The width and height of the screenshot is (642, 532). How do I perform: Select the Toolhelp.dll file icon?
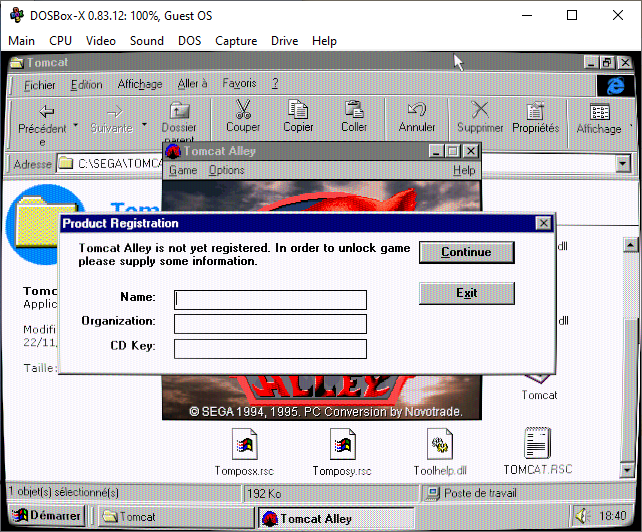pos(440,444)
